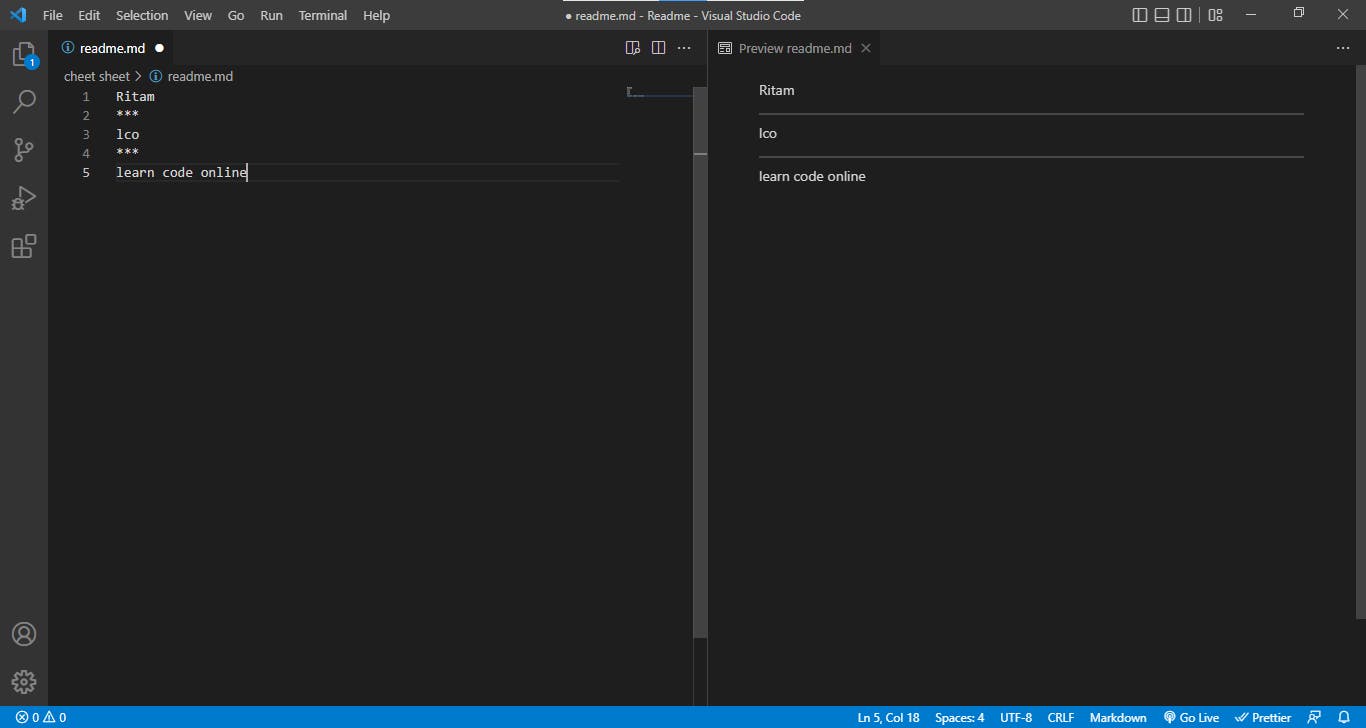Viewport: 1366px width, 728px height.
Task: Toggle Primary Side Bar layout button
Action: click(x=1140, y=15)
